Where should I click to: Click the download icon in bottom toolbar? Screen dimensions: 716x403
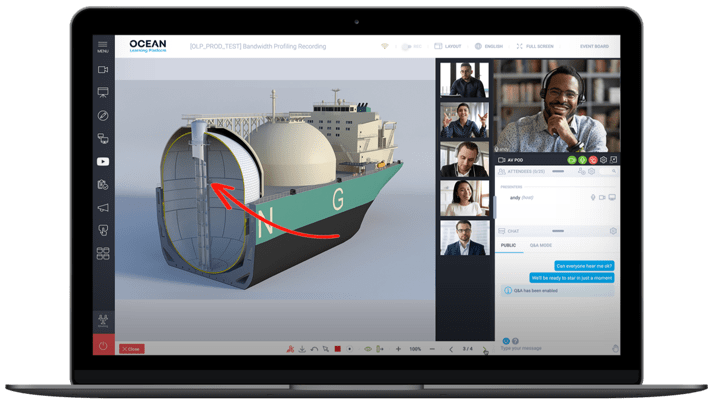[x=302, y=349]
